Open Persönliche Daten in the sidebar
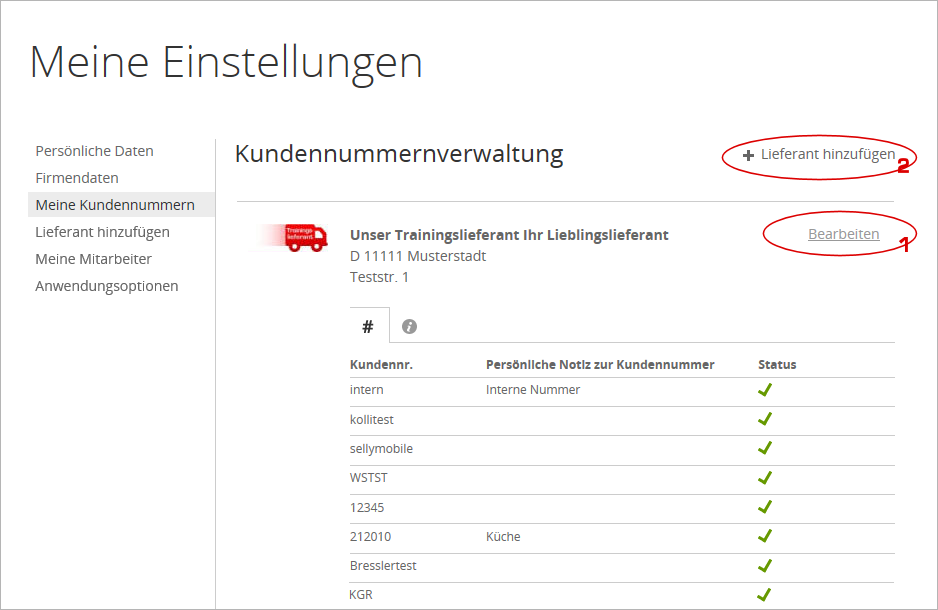Image resolution: width=938 pixels, height=610 pixels. point(94,151)
